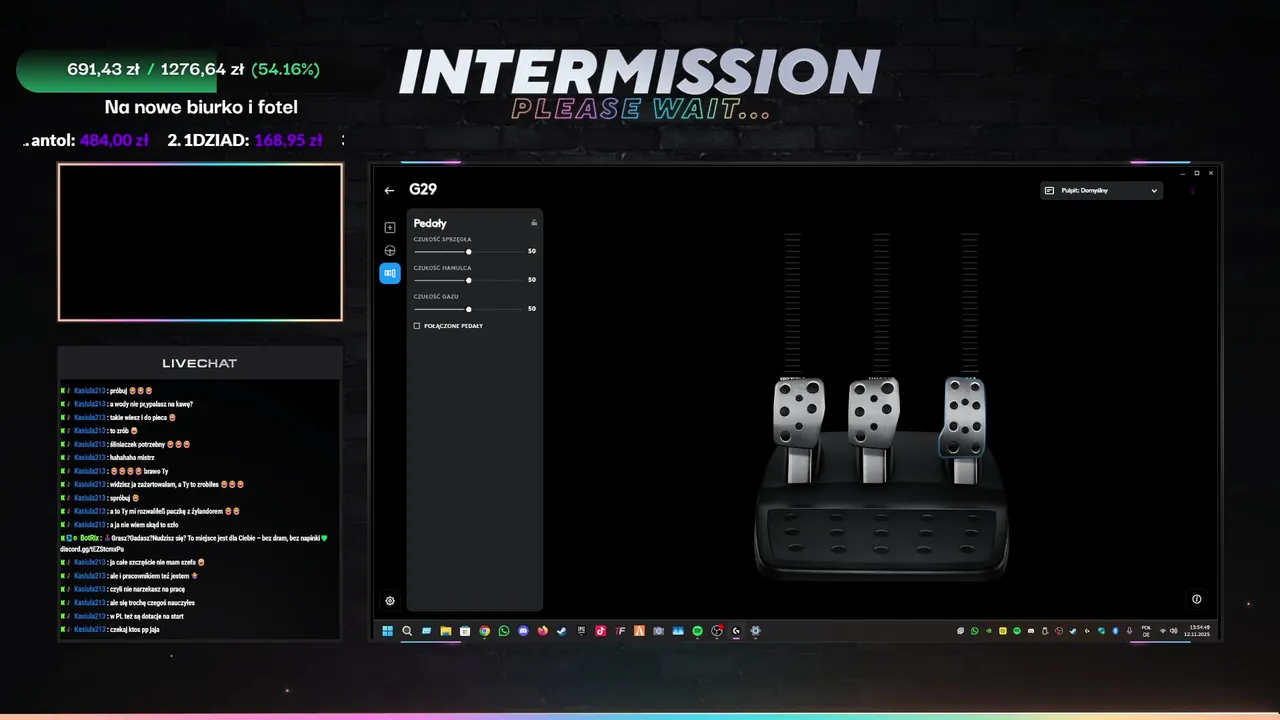Click the LIVECHAT header

point(200,363)
